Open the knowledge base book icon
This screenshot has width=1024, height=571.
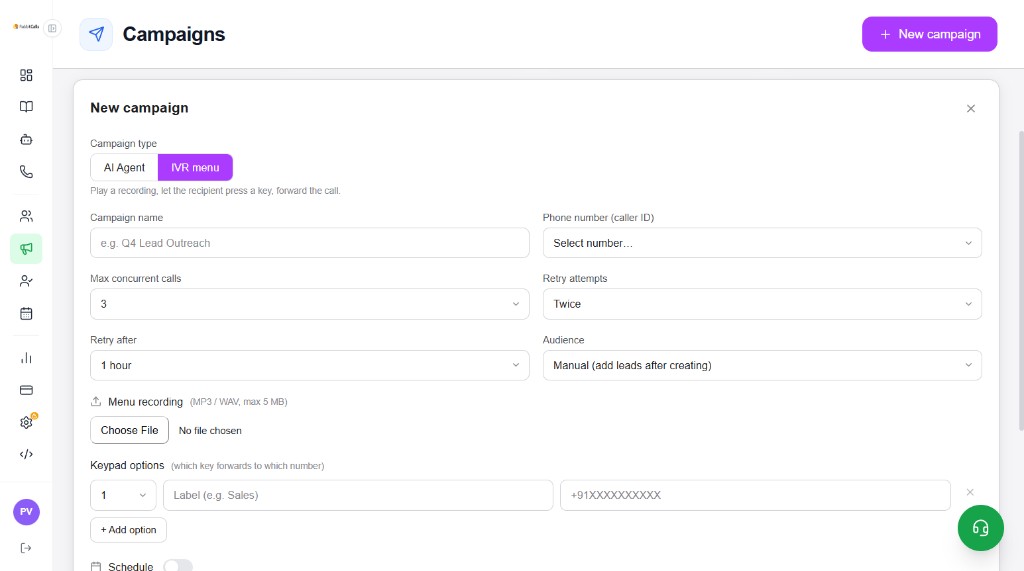pyautogui.click(x=26, y=106)
